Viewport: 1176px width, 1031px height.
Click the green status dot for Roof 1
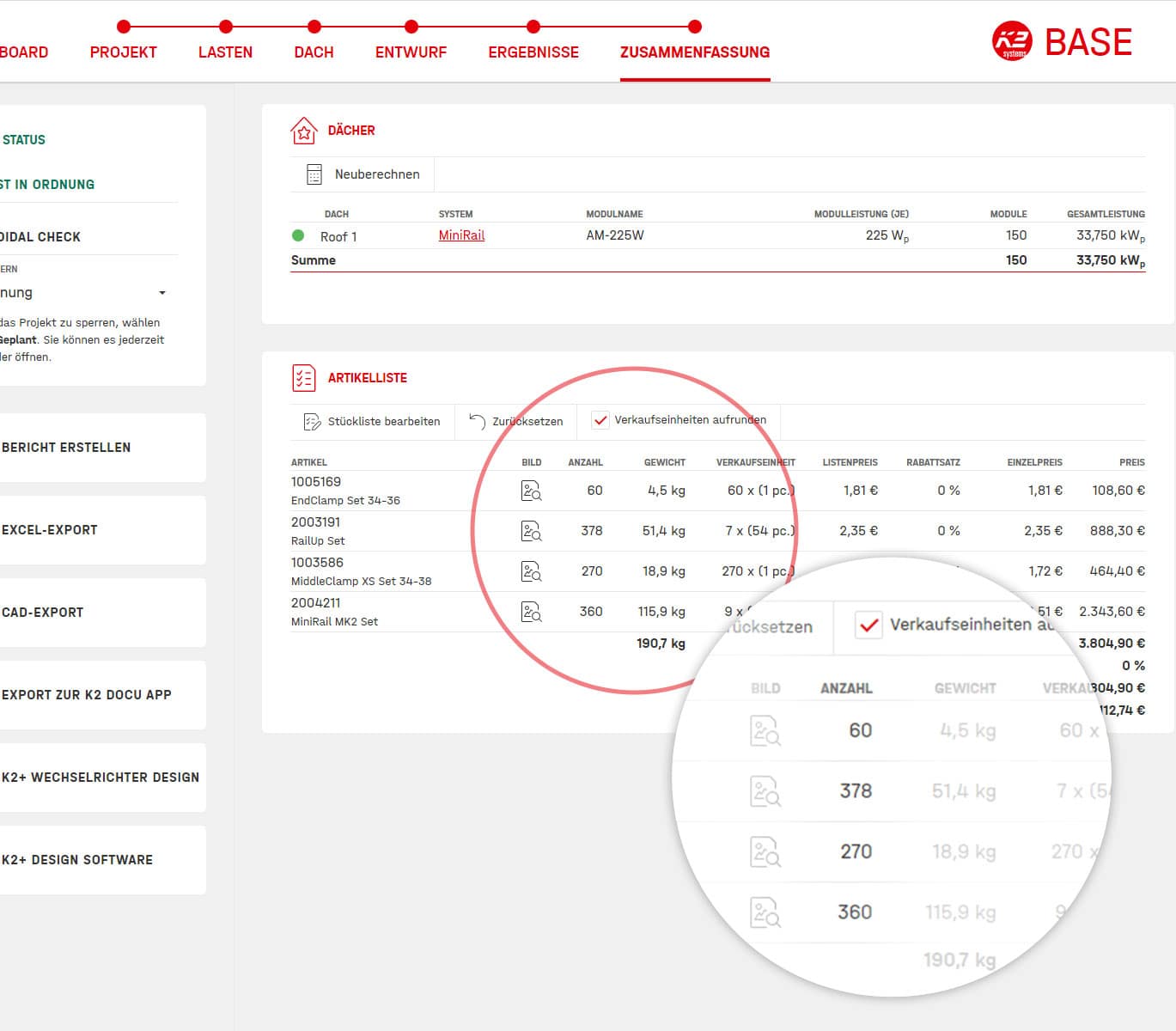(298, 235)
